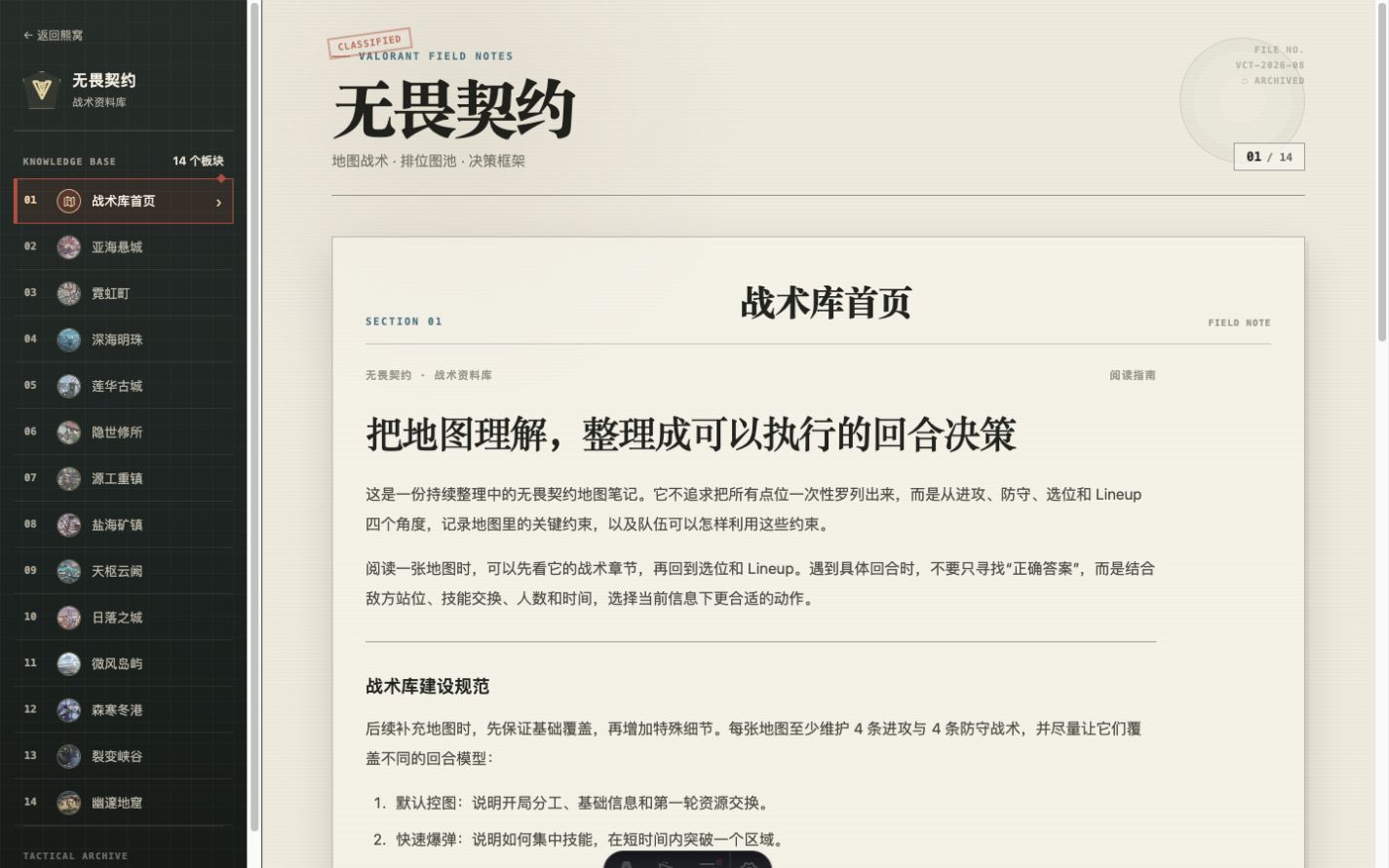Click the 盐海矿镇 map thumbnail icon

68,525
